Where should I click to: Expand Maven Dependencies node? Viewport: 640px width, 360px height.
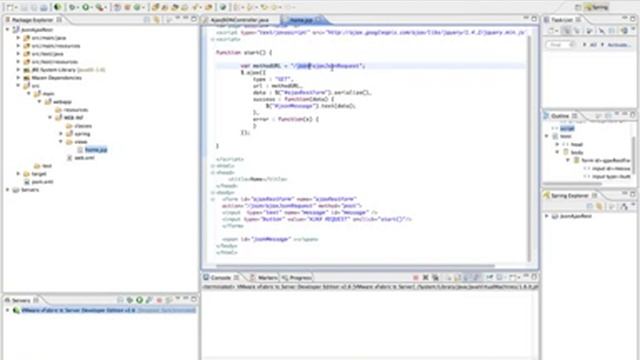click(x=18, y=78)
